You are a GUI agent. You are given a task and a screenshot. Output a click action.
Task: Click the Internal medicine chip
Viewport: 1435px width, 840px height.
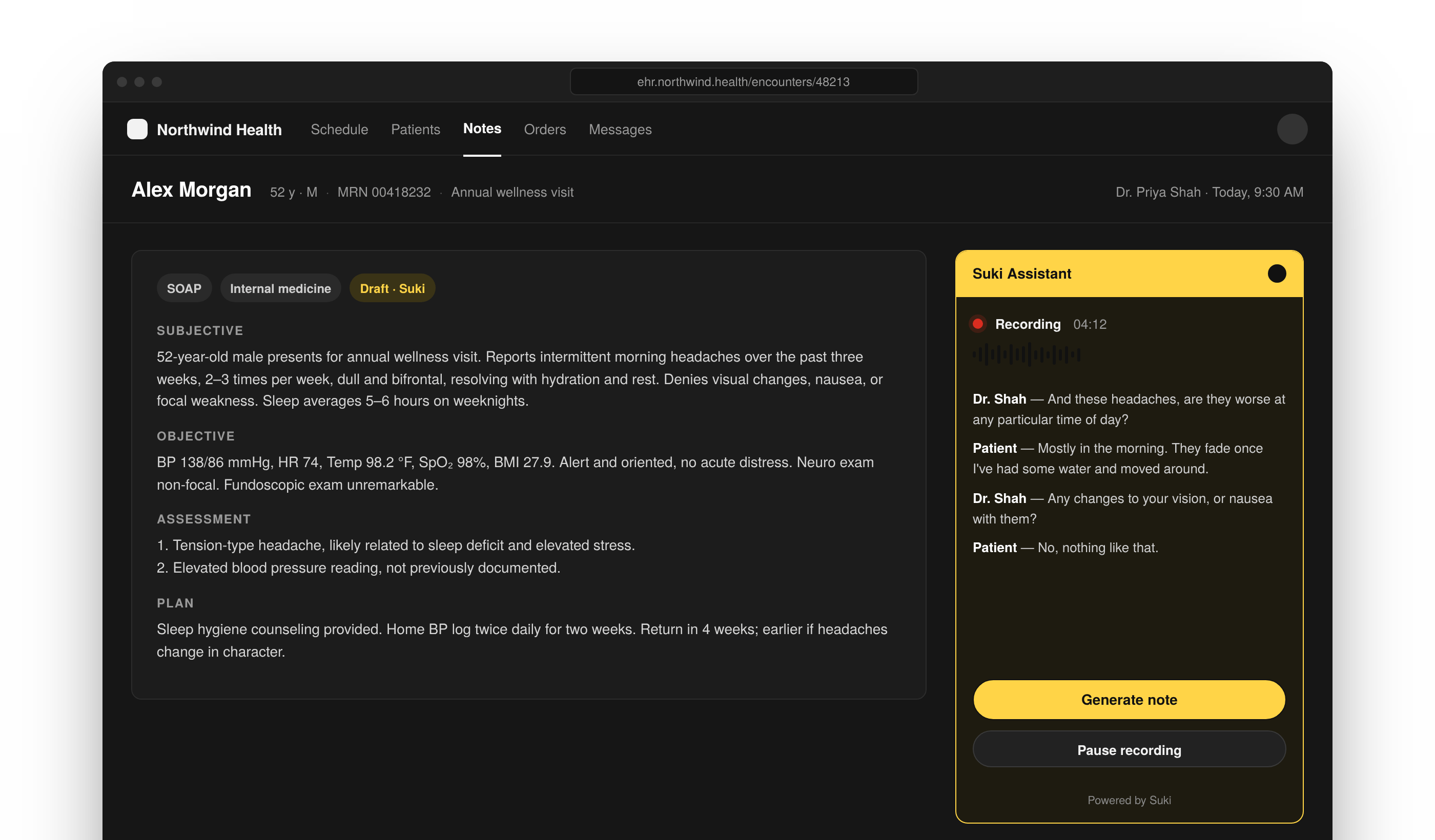280,288
